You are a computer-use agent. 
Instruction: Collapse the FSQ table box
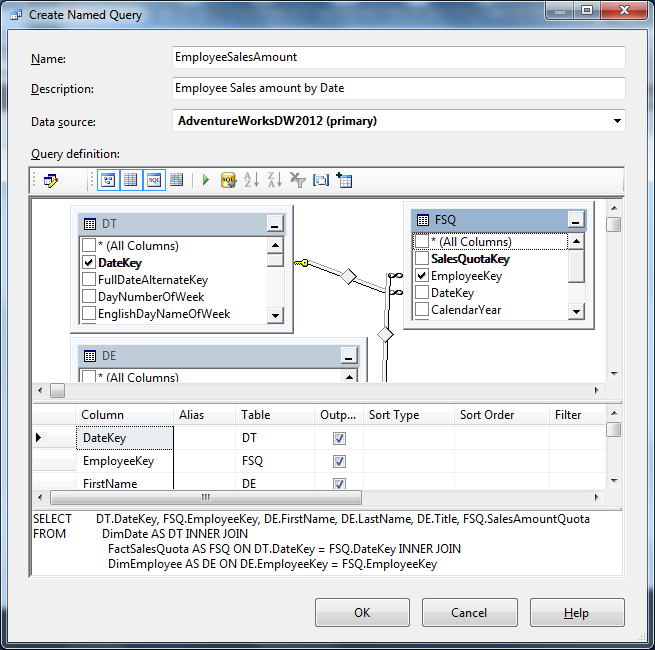pyautogui.click(x=576, y=220)
